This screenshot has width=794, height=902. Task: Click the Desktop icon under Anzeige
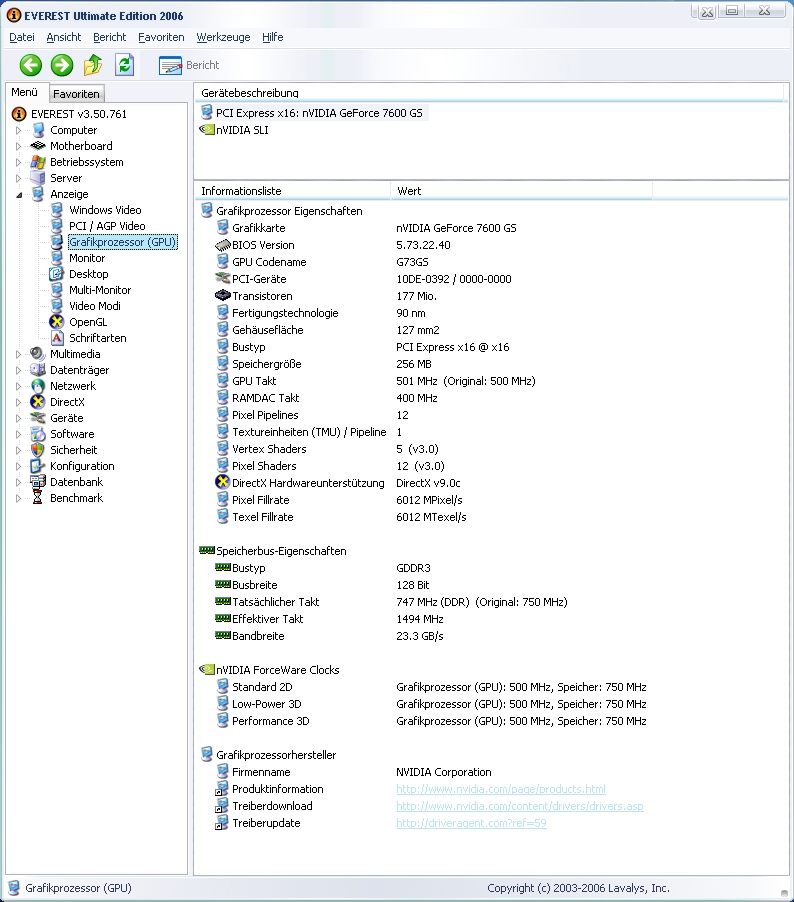[x=56, y=274]
